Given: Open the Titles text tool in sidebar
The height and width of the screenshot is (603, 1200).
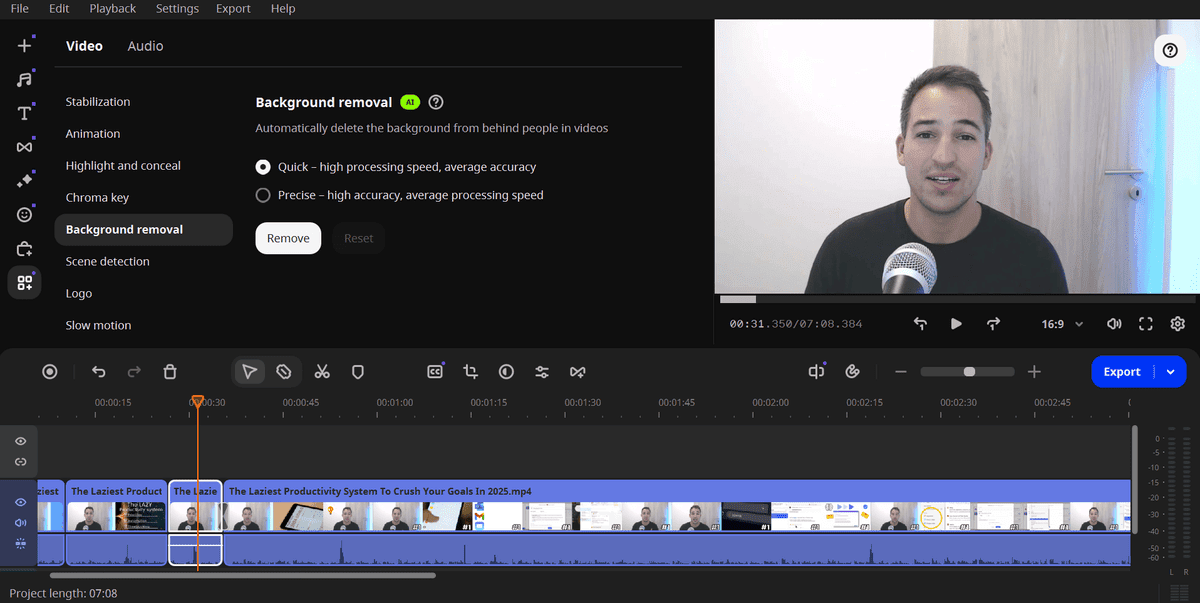Looking at the screenshot, I should click(25, 113).
